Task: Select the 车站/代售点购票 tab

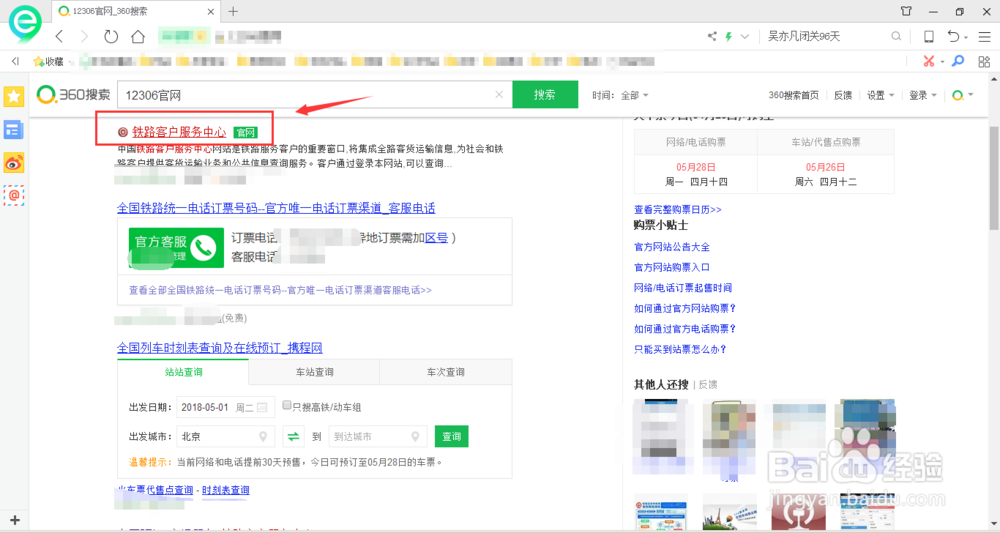Action: tap(826, 142)
